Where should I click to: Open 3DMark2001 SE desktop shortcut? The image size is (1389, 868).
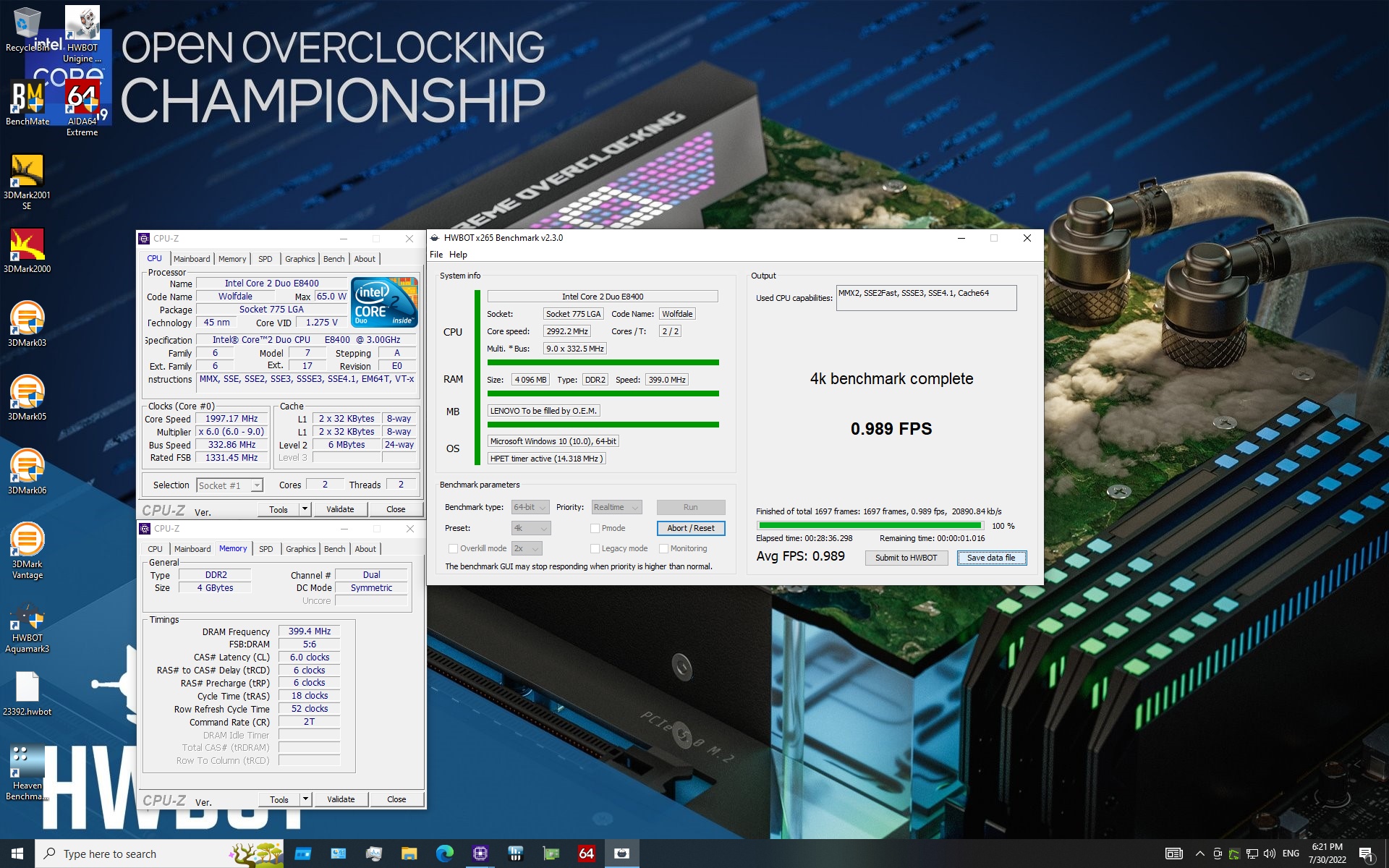point(27,182)
